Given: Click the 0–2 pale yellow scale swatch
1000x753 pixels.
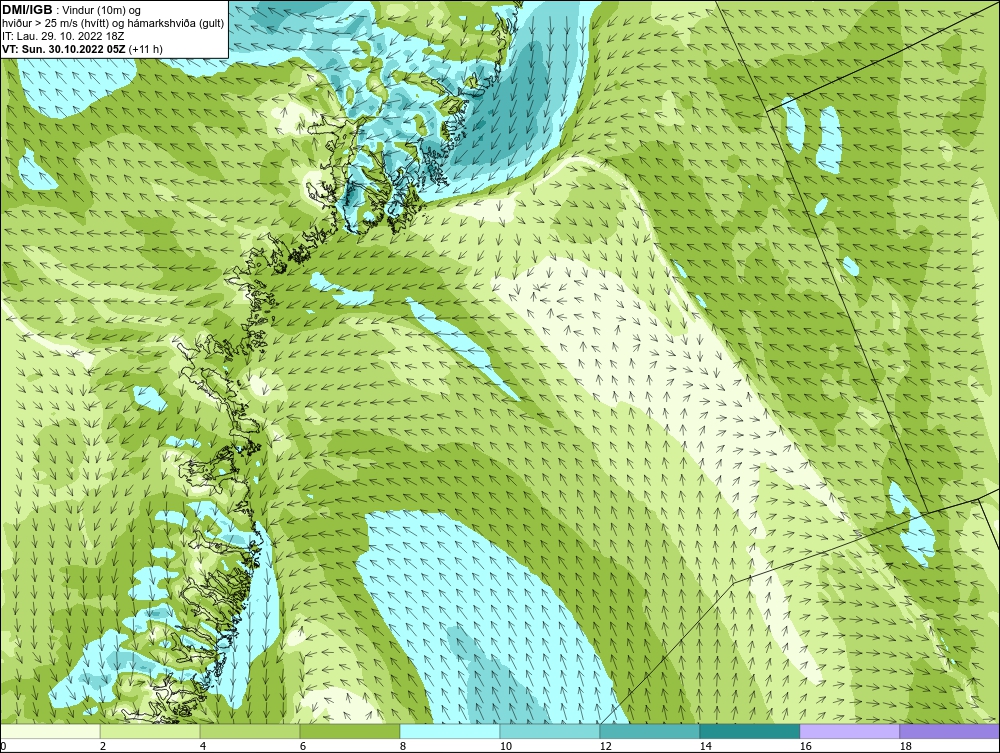Looking at the screenshot, I should tap(50, 731).
